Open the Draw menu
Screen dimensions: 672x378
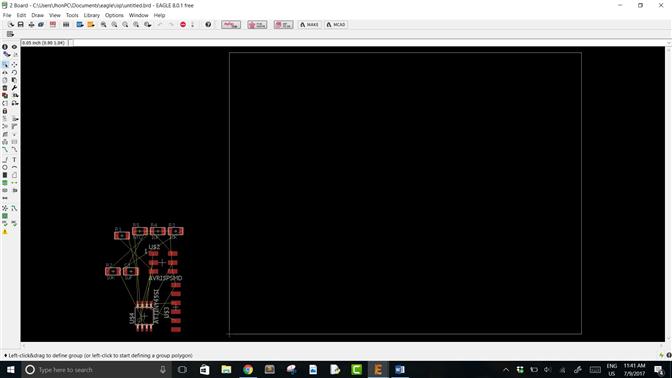[37, 15]
